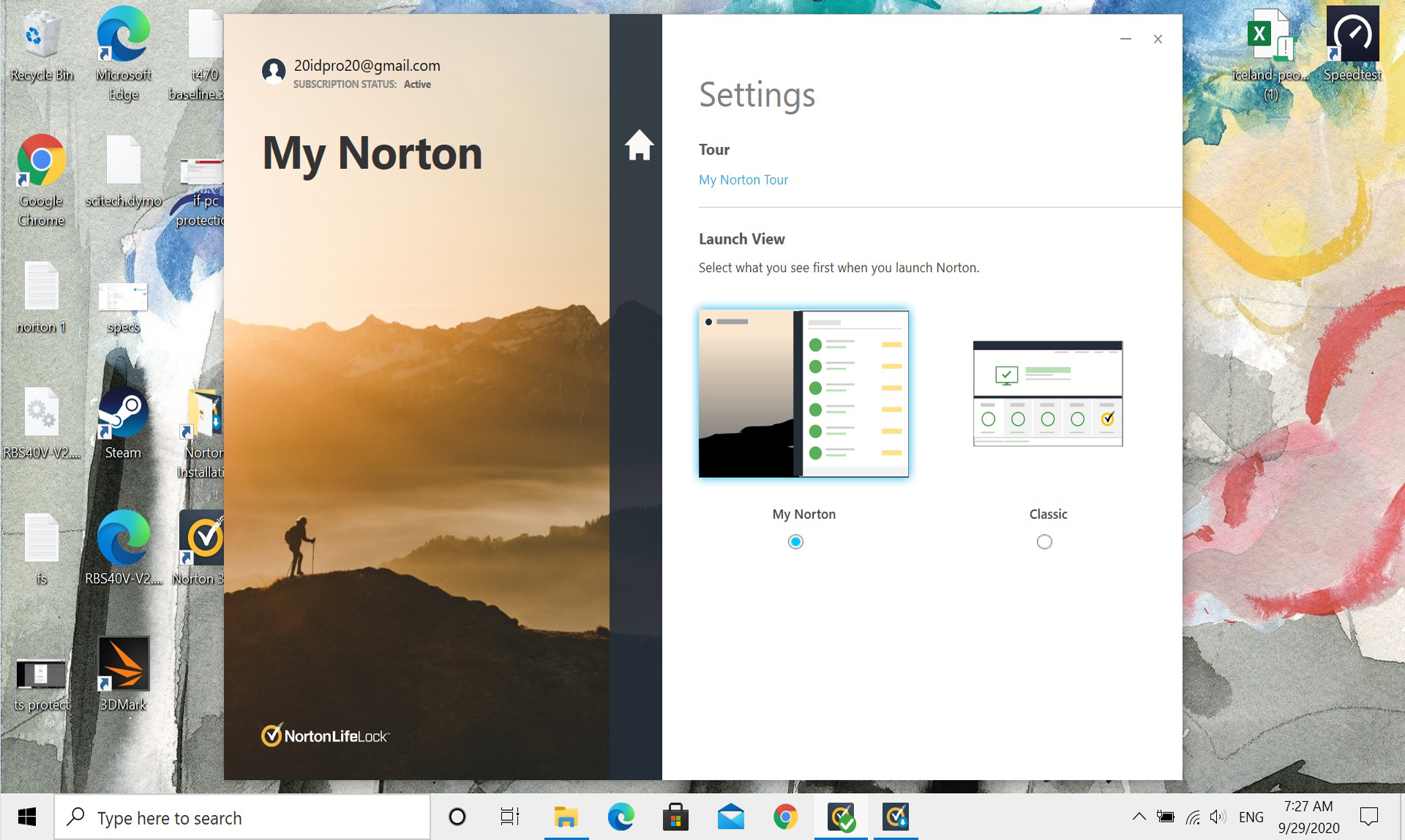This screenshot has height=840, width=1405.
Task: Switch to Norton with green check in taskbar
Action: click(x=841, y=817)
